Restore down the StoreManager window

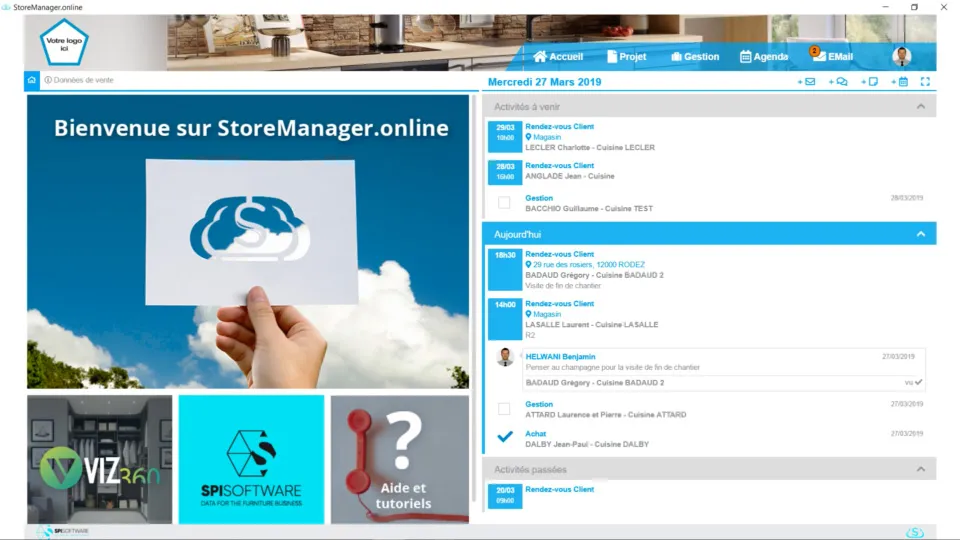(914, 7)
